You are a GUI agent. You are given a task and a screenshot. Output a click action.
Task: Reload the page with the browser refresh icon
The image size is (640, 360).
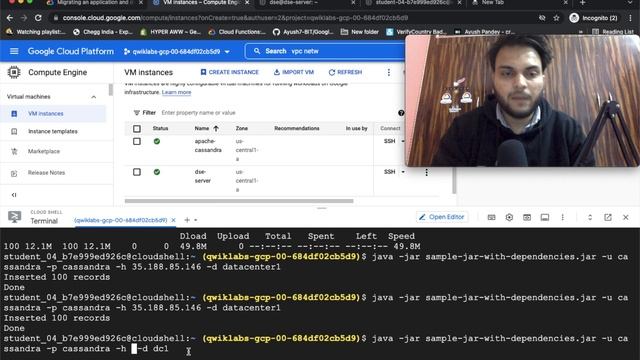[38, 18]
